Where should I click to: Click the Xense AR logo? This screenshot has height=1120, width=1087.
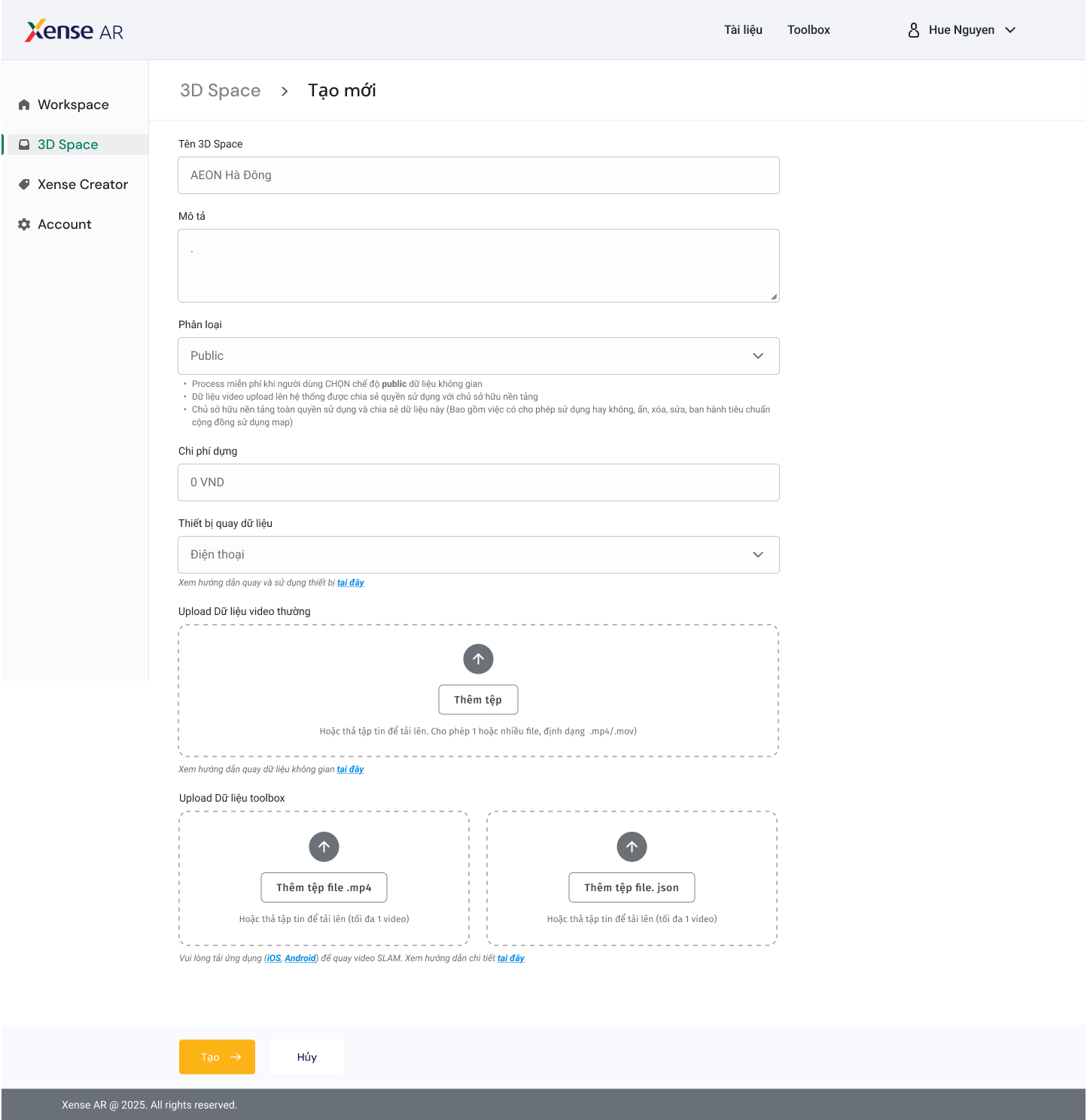[x=74, y=31]
